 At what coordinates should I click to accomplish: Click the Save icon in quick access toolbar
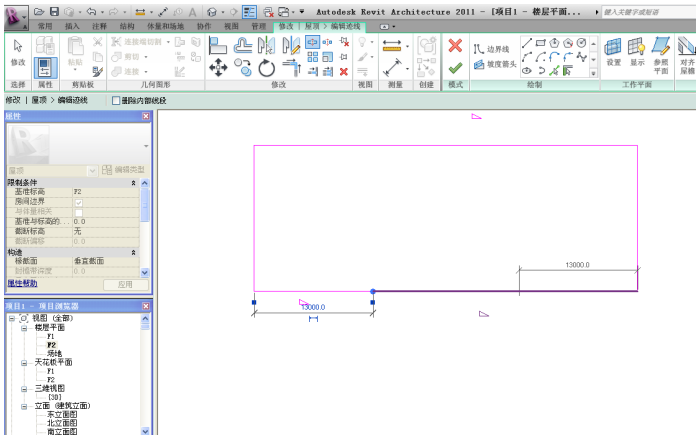[x=54, y=10]
